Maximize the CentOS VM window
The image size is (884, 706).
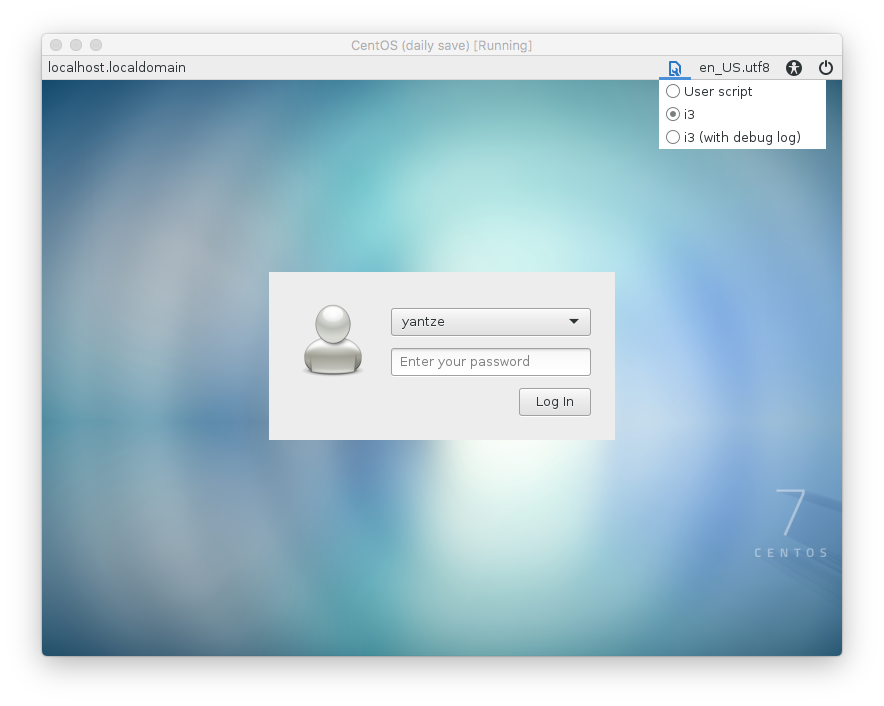[96, 45]
